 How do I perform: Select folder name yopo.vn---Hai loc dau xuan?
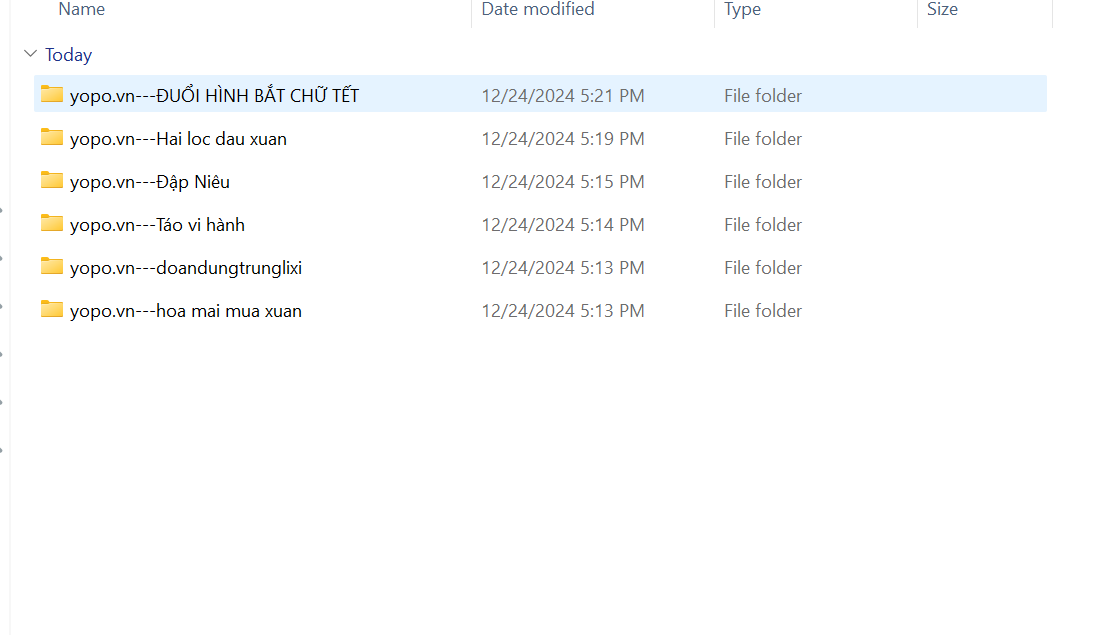[178, 139]
